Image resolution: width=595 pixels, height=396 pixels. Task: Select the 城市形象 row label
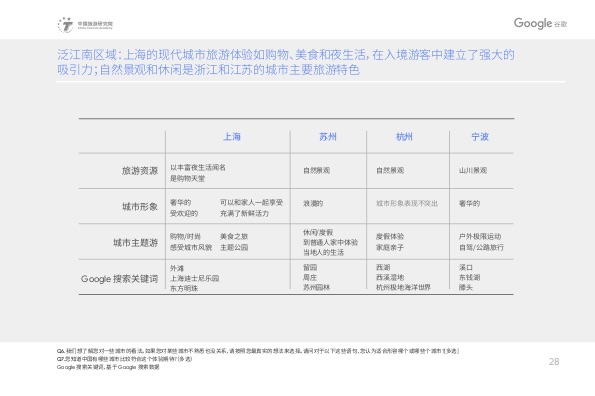[x=140, y=206]
